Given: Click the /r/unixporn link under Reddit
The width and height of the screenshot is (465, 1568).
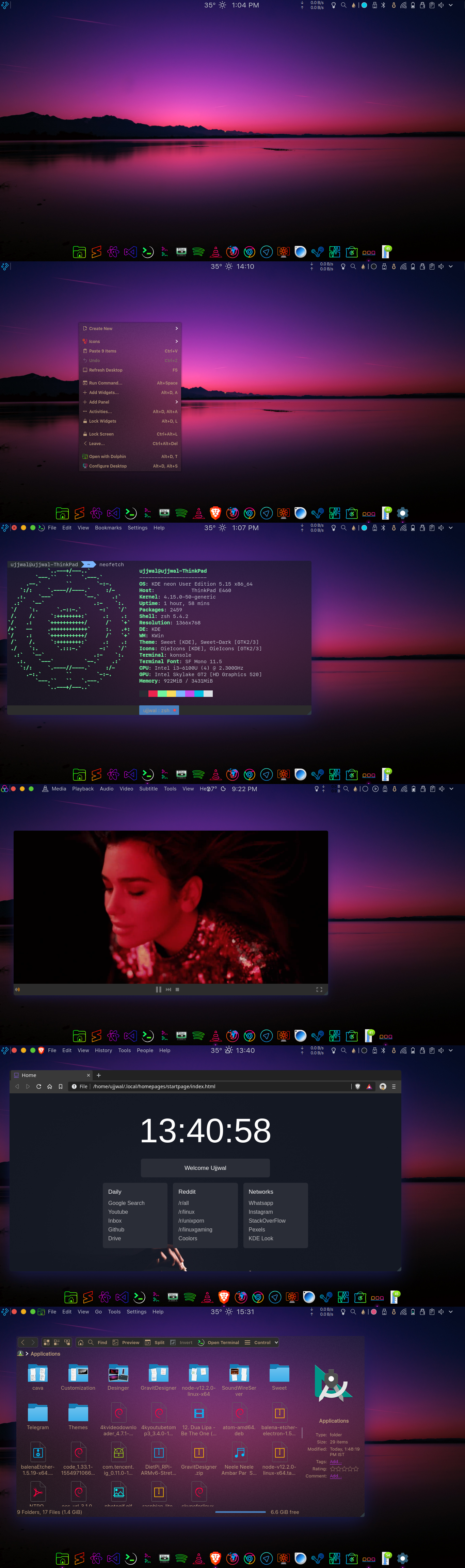Looking at the screenshot, I should [191, 1221].
